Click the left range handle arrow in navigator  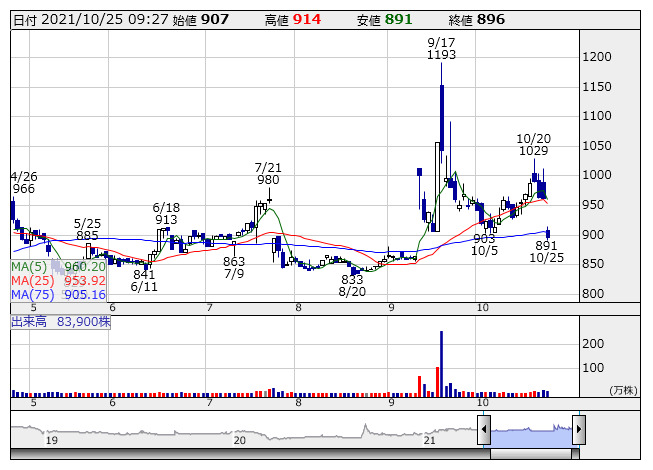484,431
